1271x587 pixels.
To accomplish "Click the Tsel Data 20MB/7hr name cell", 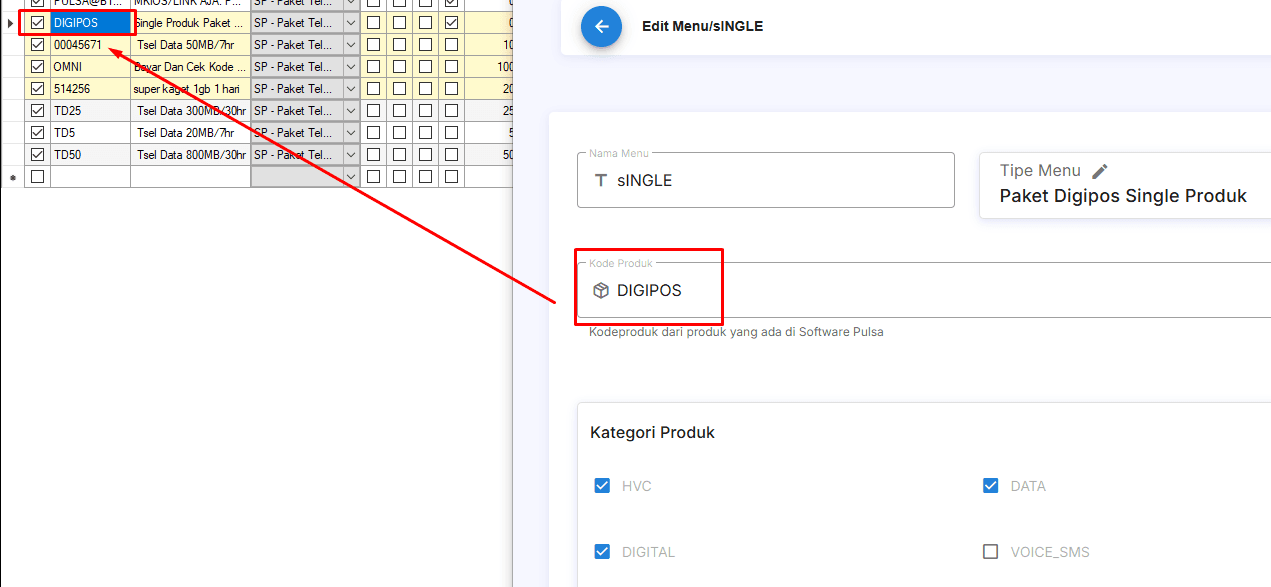I will [190, 133].
